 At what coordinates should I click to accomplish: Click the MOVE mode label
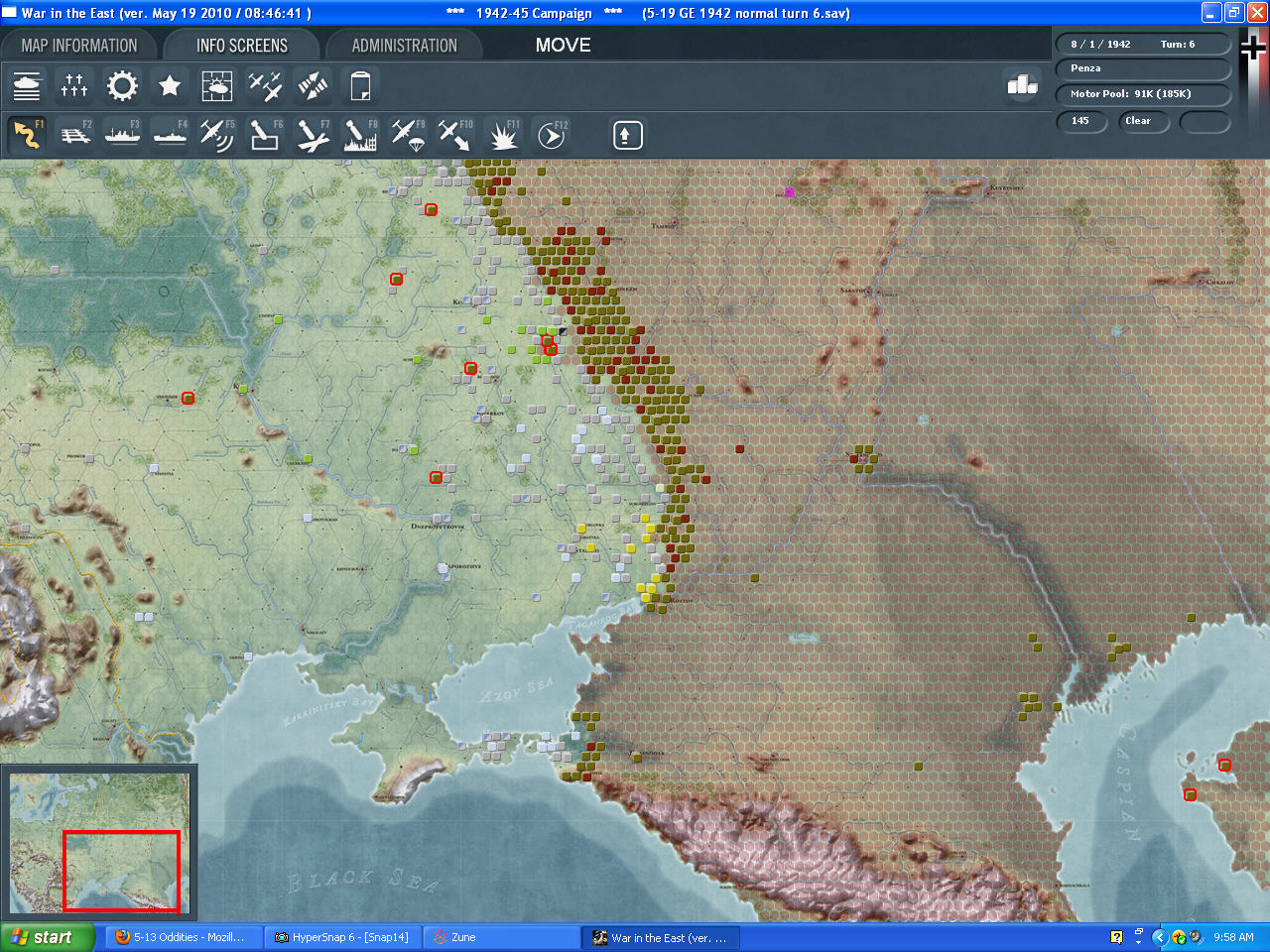click(563, 46)
